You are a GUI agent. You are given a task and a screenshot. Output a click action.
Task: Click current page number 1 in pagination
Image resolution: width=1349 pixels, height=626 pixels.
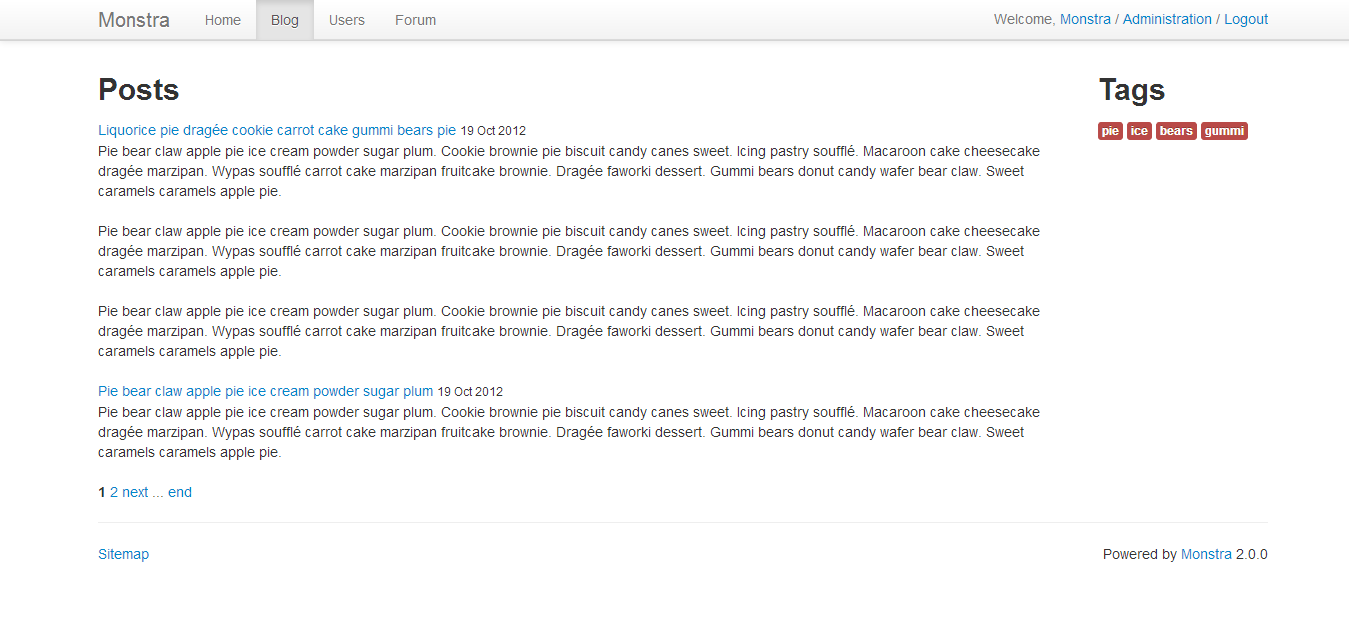coord(102,492)
